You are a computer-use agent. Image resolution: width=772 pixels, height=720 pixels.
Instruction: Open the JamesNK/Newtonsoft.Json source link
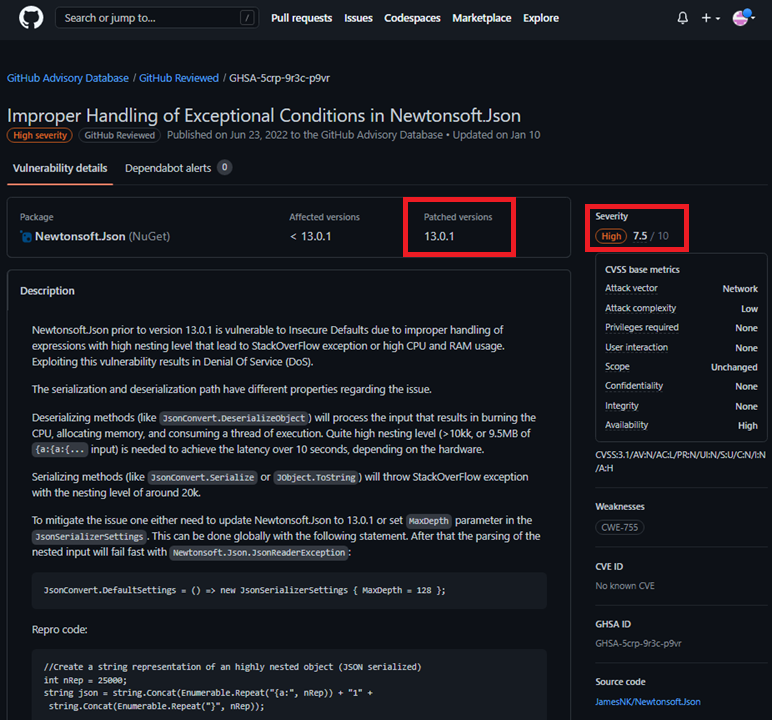click(x=648, y=702)
